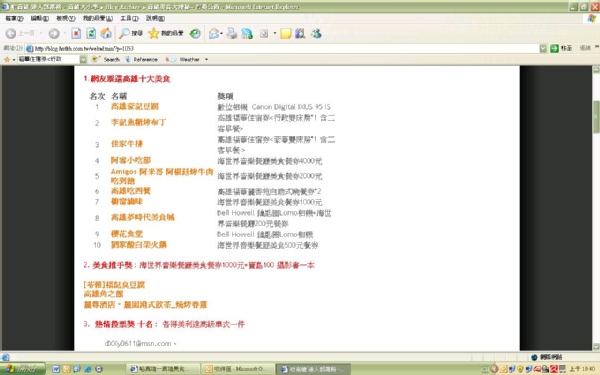The width and height of the screenshot is (600, 375).
Task: Click the first ranked restaurant link
Action: coord(135,106)
